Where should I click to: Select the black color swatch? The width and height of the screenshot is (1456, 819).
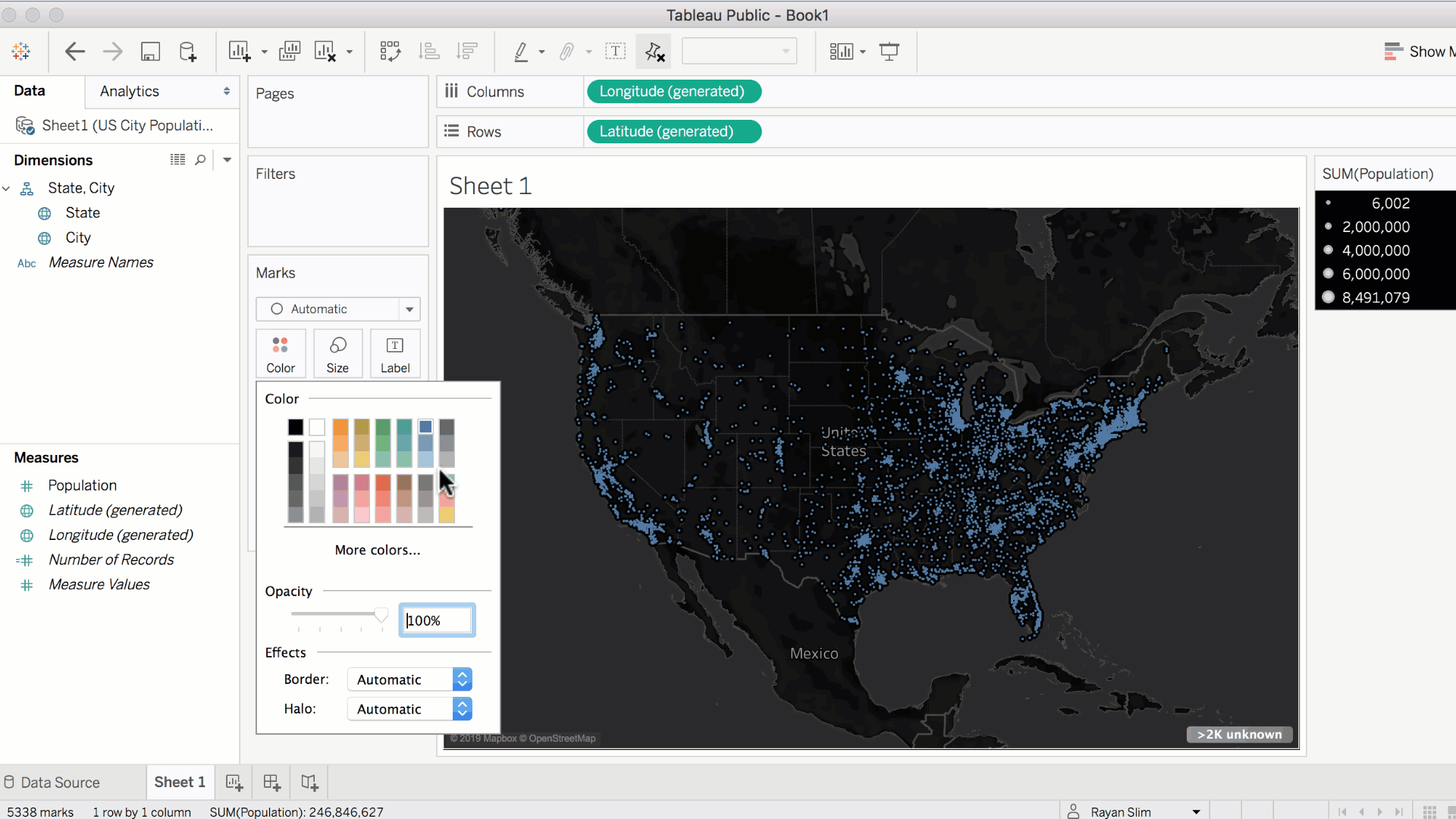coord(296,427)
